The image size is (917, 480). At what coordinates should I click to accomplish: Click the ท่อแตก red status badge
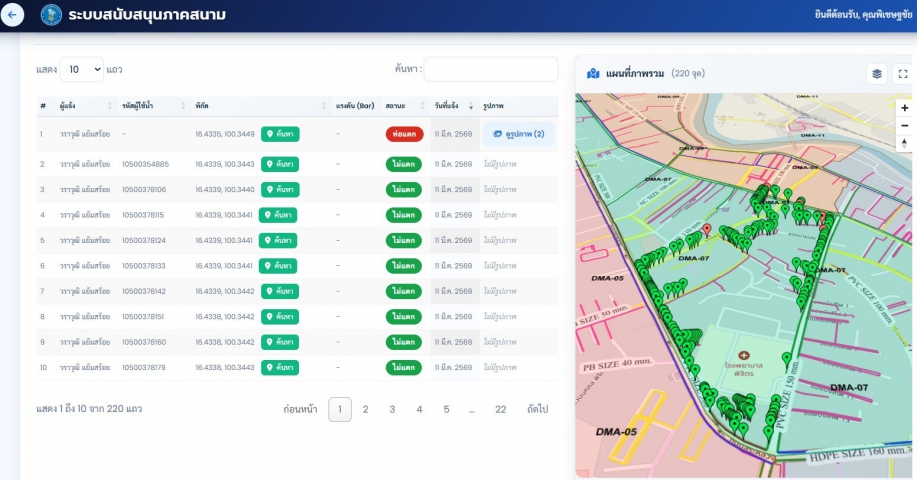(x=404, y=134)
